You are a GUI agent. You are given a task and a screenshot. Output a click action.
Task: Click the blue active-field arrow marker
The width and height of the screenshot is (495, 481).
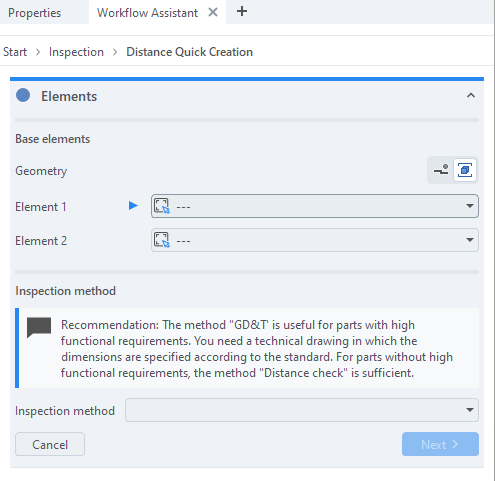coord(133,206)
